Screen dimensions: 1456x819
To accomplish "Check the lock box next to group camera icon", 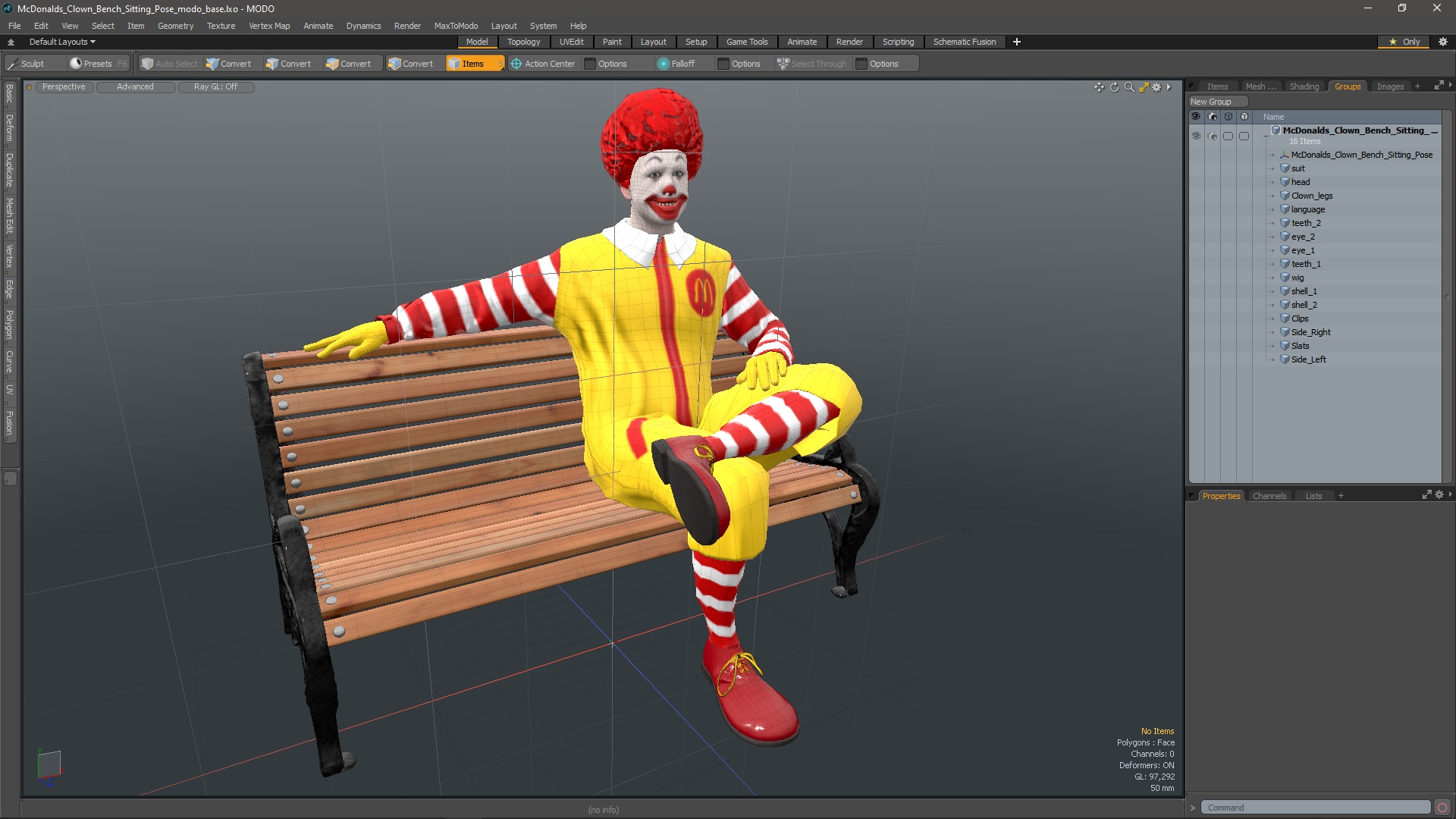I will 1228,136.
